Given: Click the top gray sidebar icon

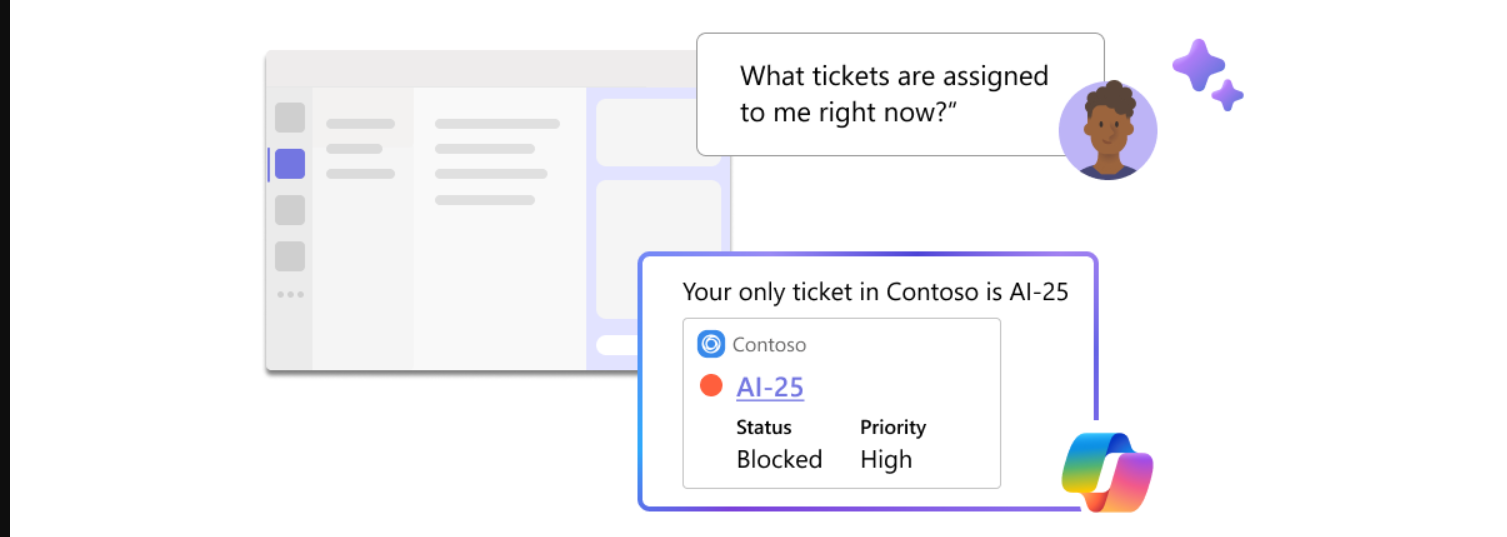Looking at the screenshot, I should point(290,117).
